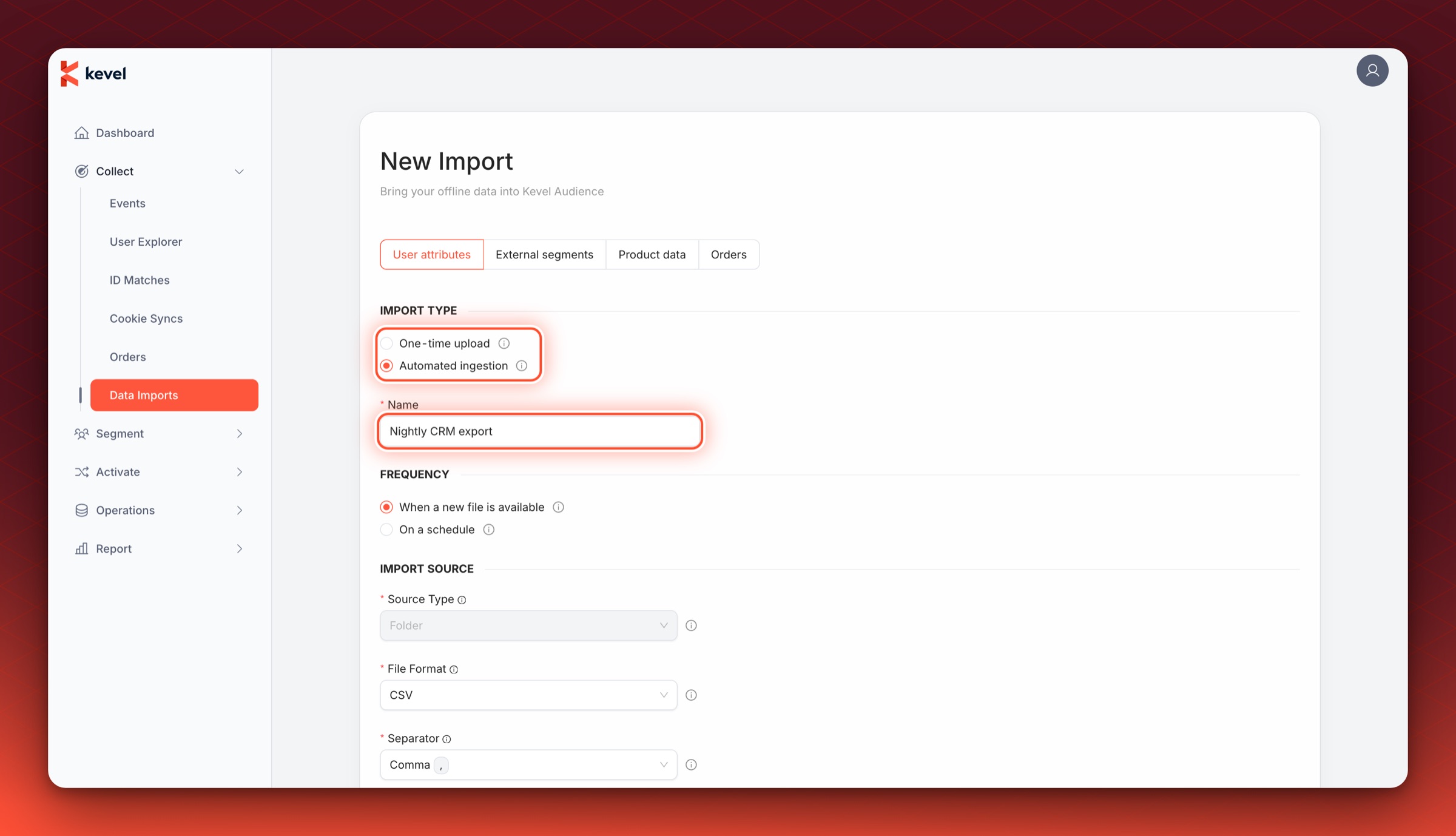This screenshot has width=1456, height=836.
Task: Open User Explorer page
Action: (x=146, y=241)
